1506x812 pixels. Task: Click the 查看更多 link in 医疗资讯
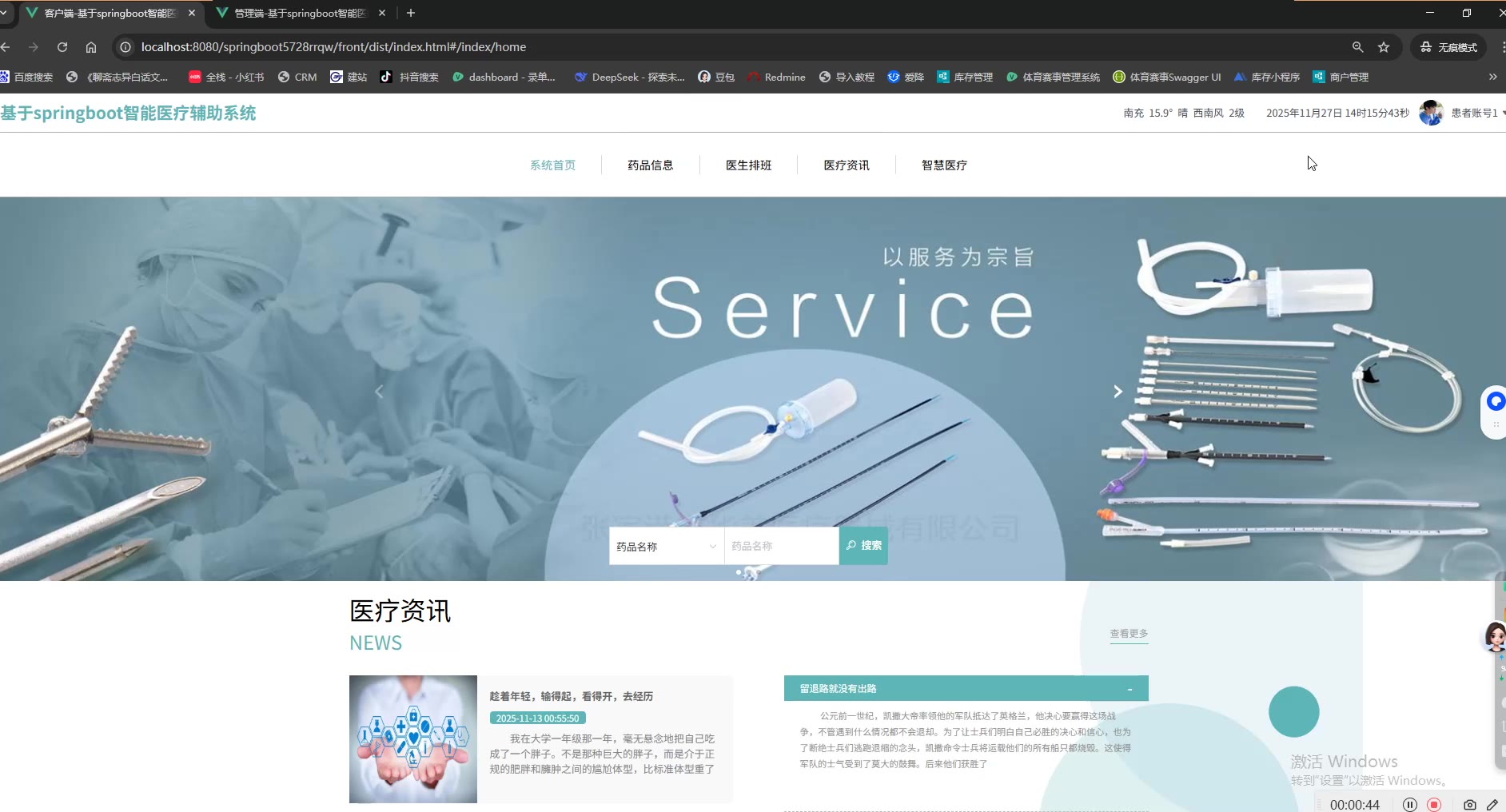1129,634
